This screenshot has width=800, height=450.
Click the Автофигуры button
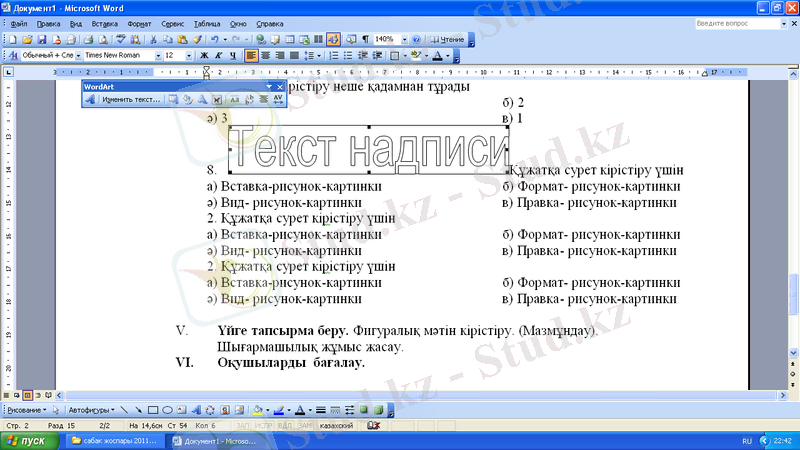coord(89,410)
